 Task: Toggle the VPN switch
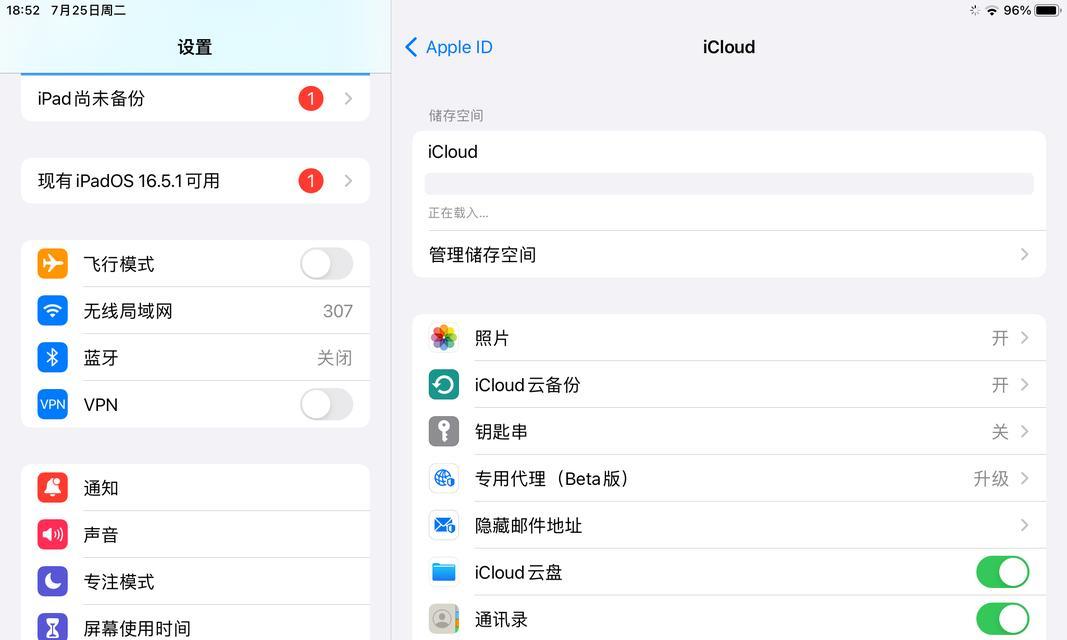(x=327, y=405)
